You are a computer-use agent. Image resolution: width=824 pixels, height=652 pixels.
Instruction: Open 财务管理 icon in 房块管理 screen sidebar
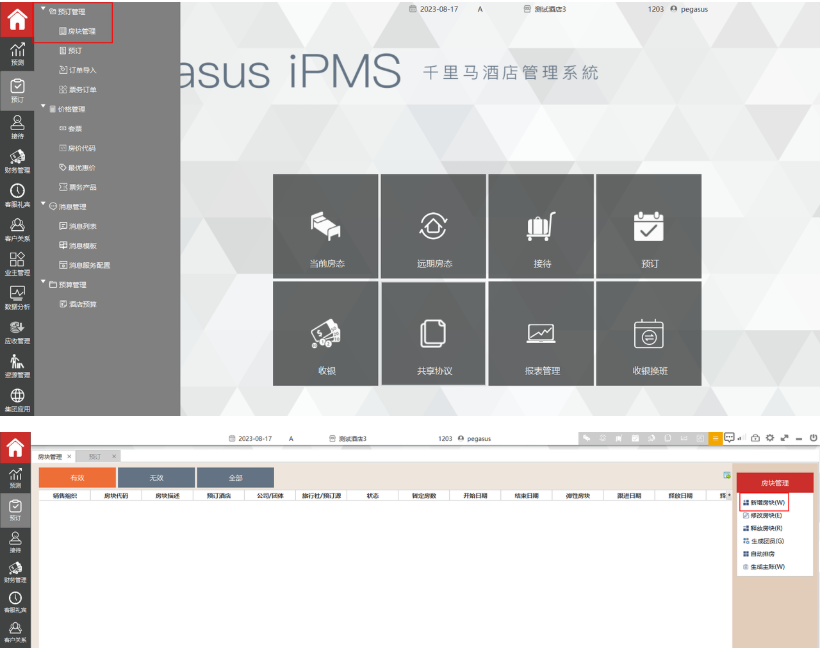tap(15, 572)
